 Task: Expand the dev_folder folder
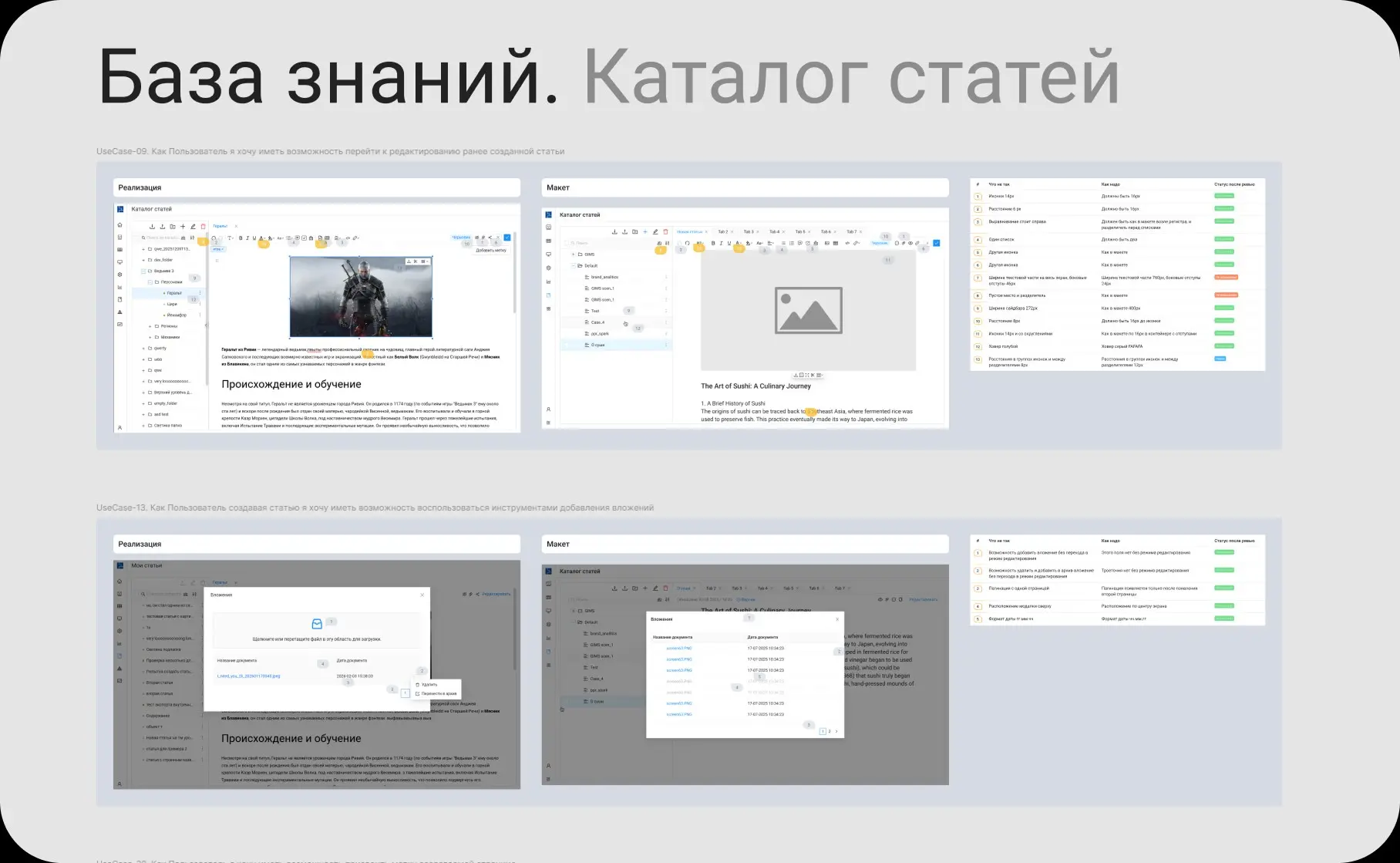point(143,260)
